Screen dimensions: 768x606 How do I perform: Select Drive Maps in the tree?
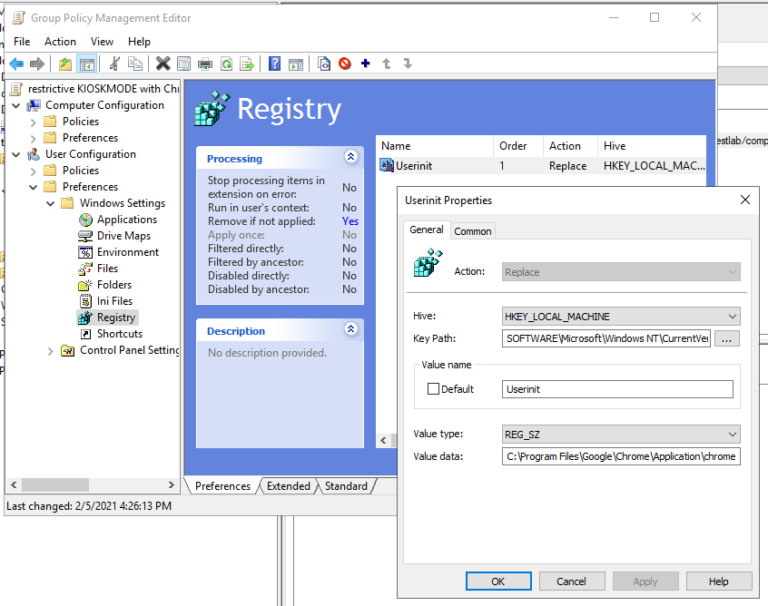coord(123,236)
